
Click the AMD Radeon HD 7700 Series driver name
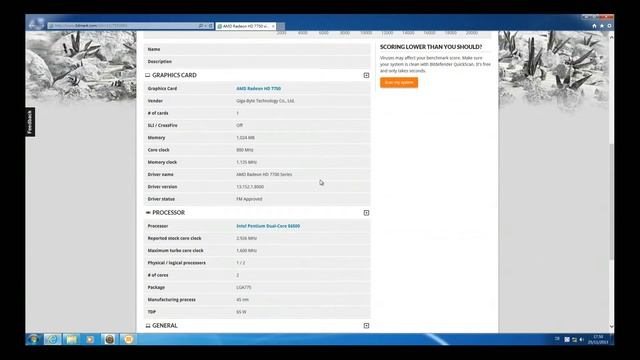264,174
